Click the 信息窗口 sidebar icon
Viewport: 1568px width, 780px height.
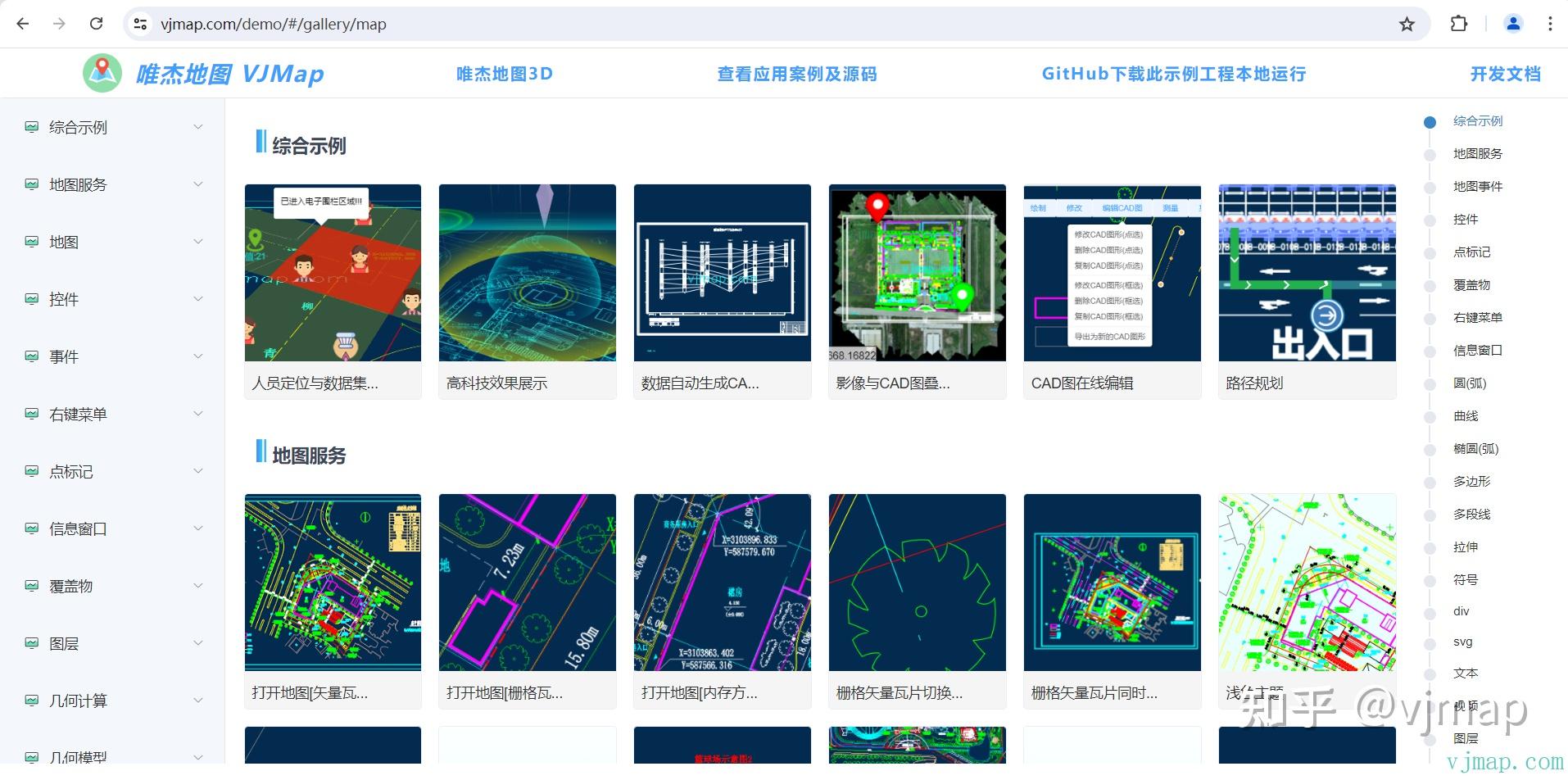tap(30, 528)
